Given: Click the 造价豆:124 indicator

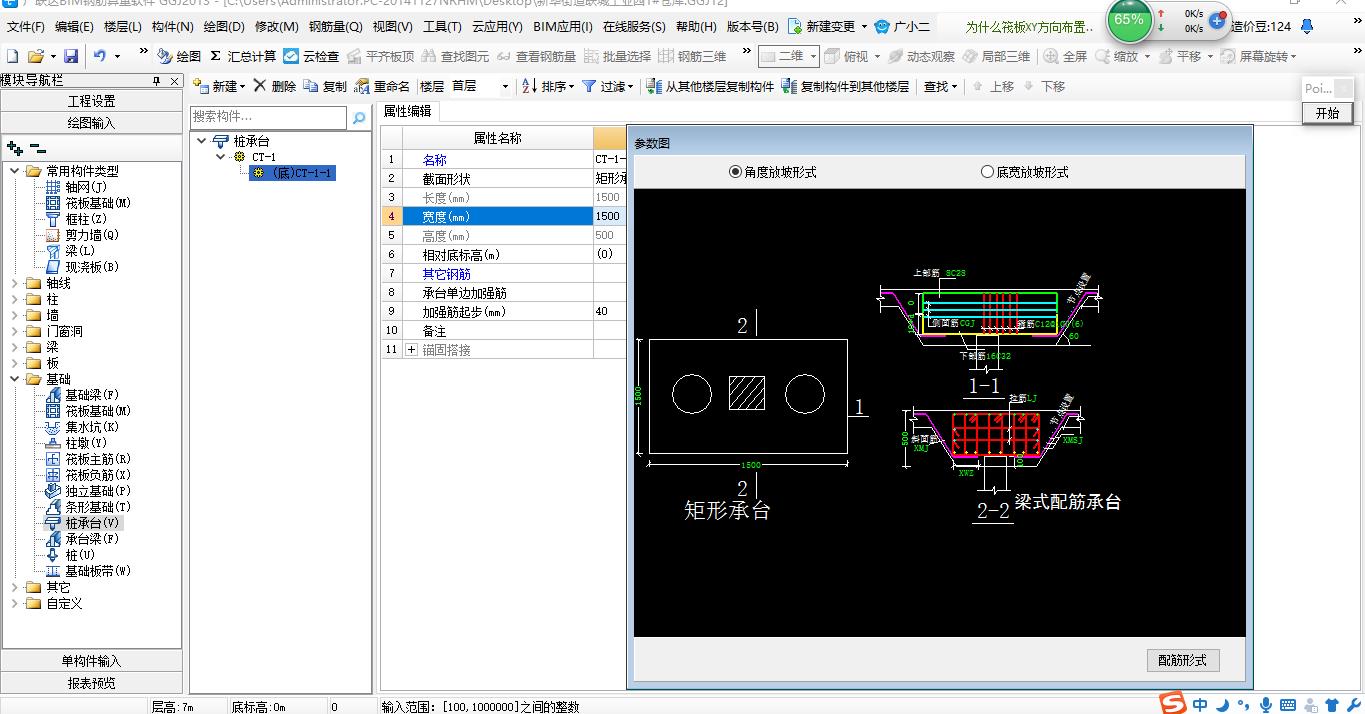Looking at the screenshot, I should pos(1261,27).
